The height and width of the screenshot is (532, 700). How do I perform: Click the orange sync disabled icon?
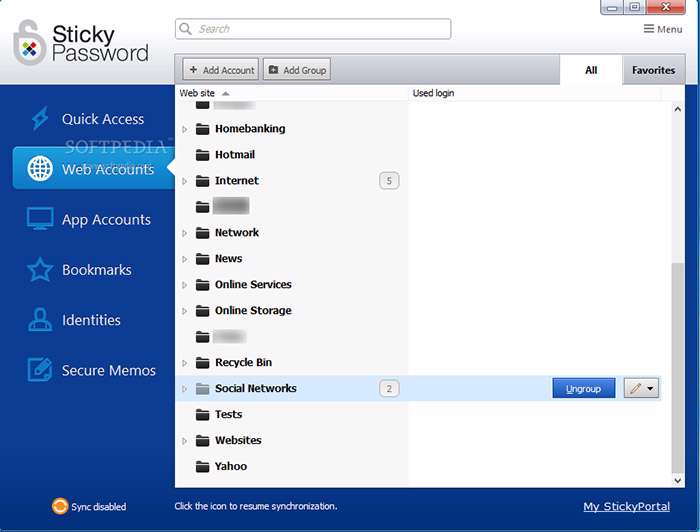point(59,507)
